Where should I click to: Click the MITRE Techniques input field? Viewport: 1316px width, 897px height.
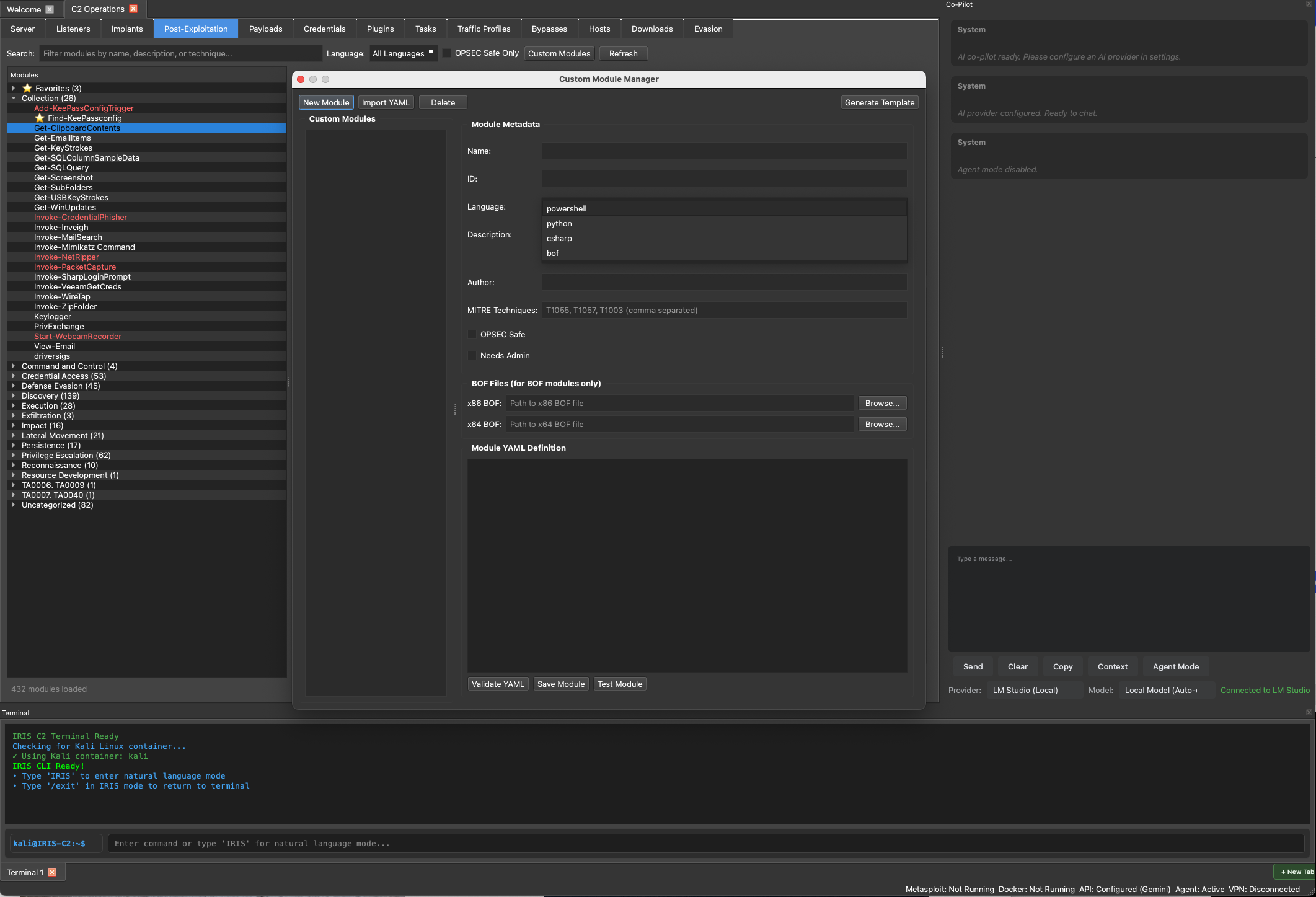tap(724, 310)
